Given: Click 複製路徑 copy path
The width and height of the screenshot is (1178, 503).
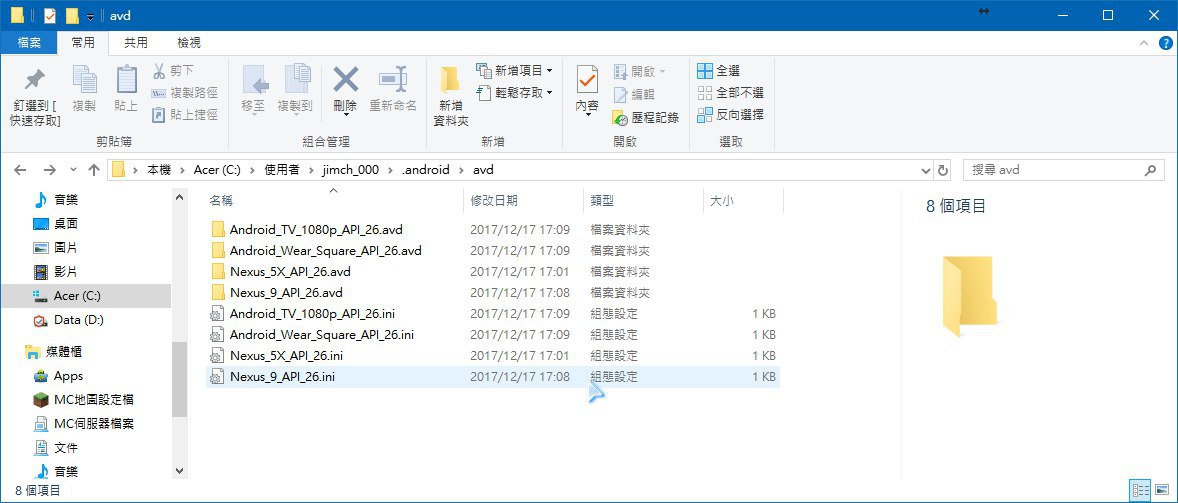Looking at the screenshot, I should [x=183, y=93].
